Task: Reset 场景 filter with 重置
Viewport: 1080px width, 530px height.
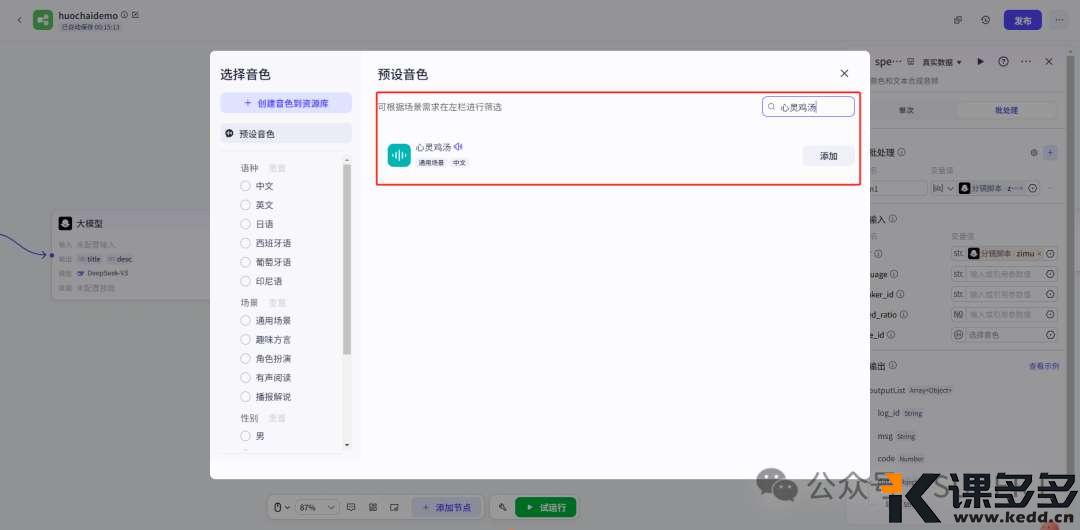Action: pyautogui.click(x=277, y=302)
